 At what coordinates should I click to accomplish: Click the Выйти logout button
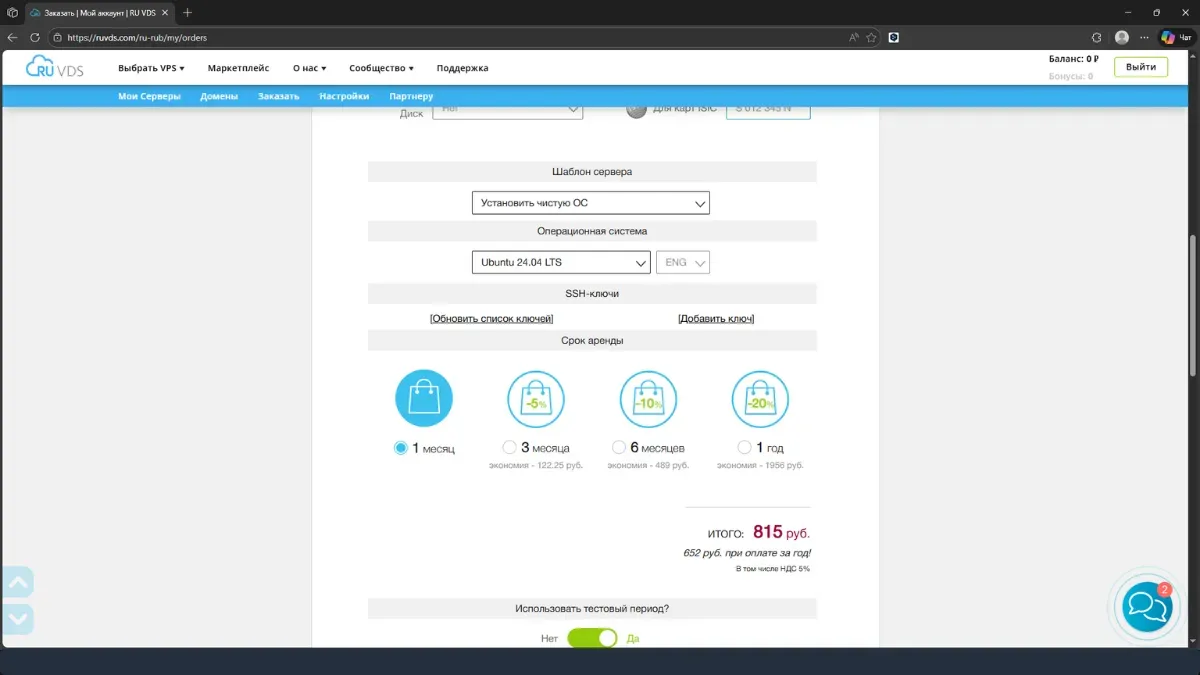[1140, 67]
